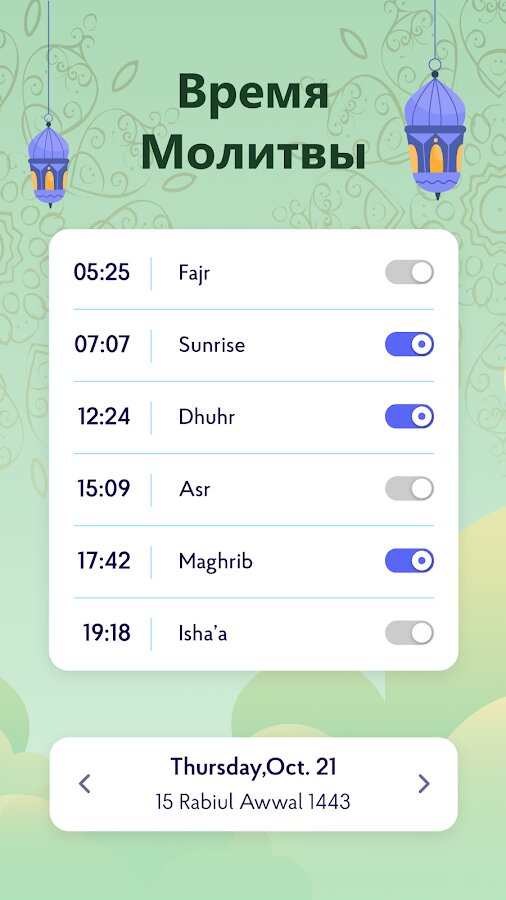Tap the Isha'a 19:18 time

tap(107, 633)
